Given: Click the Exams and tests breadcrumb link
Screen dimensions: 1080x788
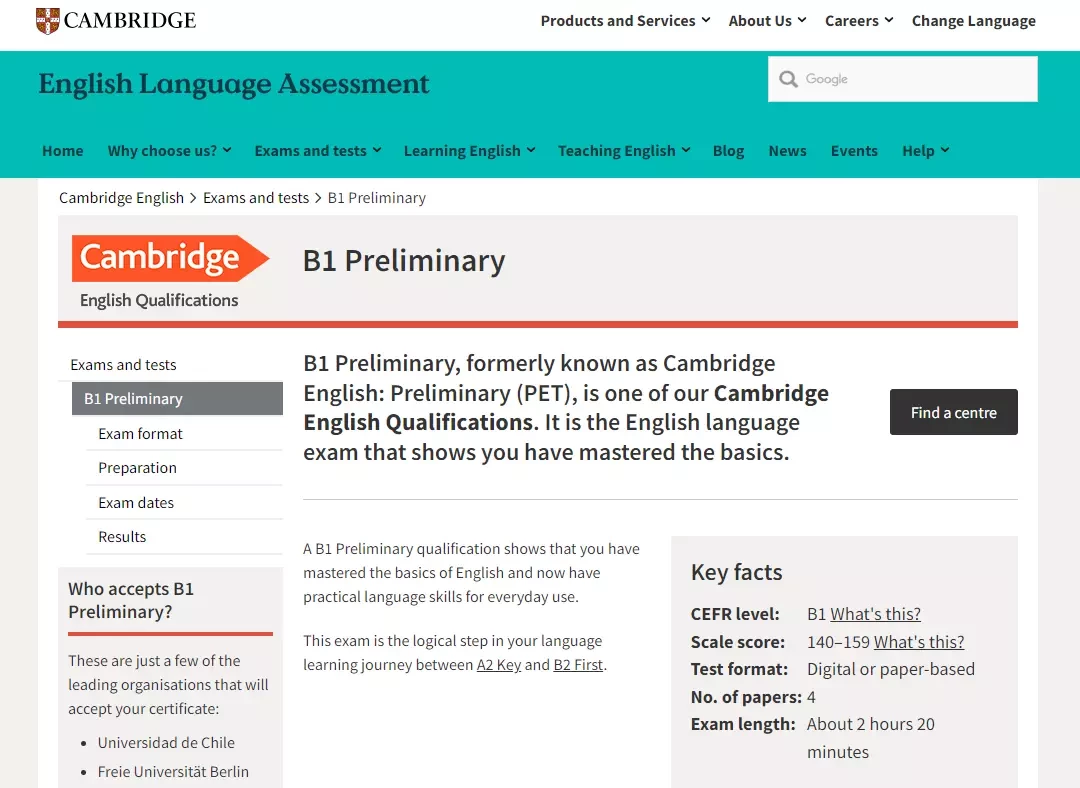Looking at the screenshot, I should coord(256,198).
